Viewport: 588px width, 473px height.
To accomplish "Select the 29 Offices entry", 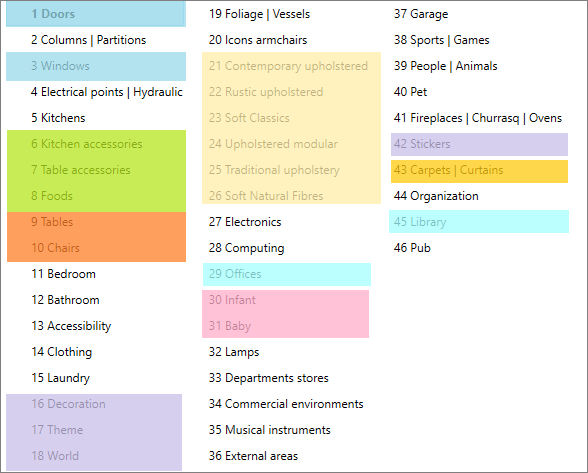I will click(x=287, y=274).
